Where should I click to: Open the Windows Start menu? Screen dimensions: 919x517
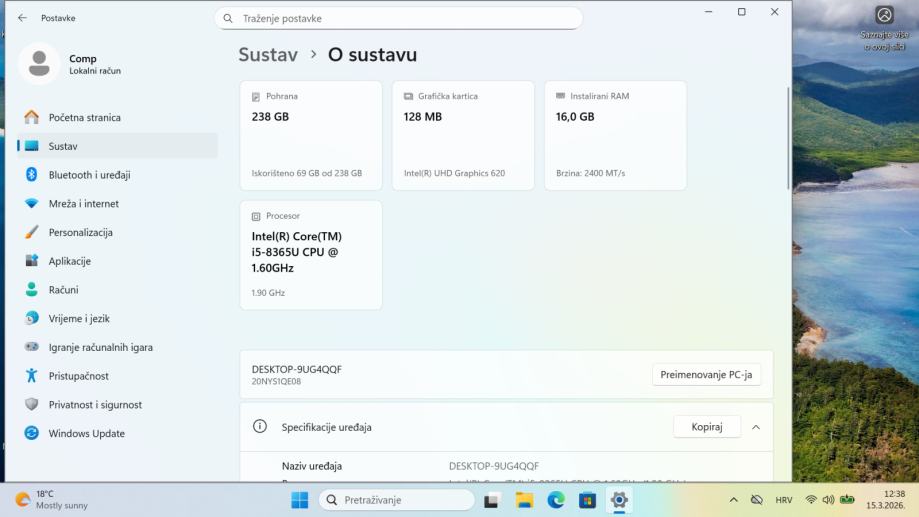pos(299,500)
